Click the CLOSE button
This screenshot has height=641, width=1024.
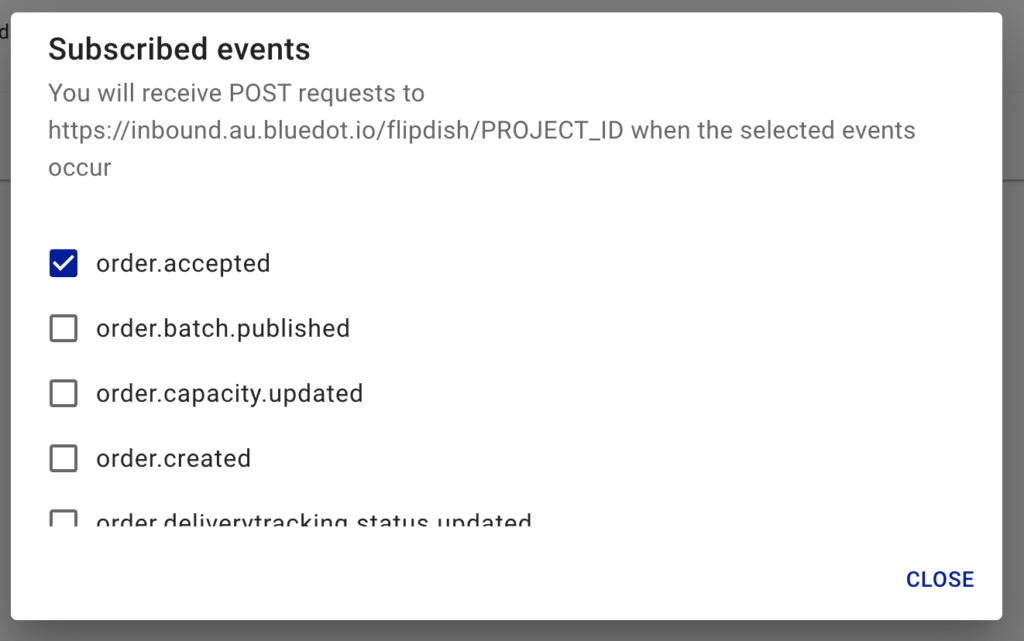940,579
